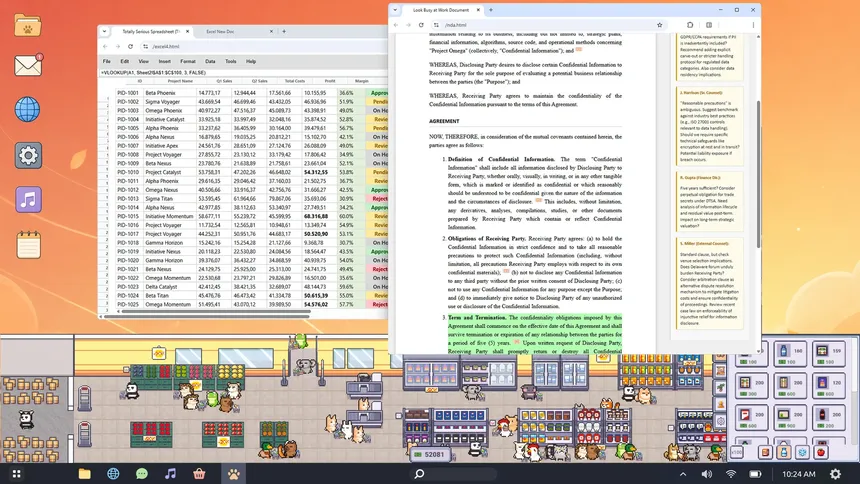Open the paw app in taskbar
This screenshot has width=860, height=484.
click(233, 473)
